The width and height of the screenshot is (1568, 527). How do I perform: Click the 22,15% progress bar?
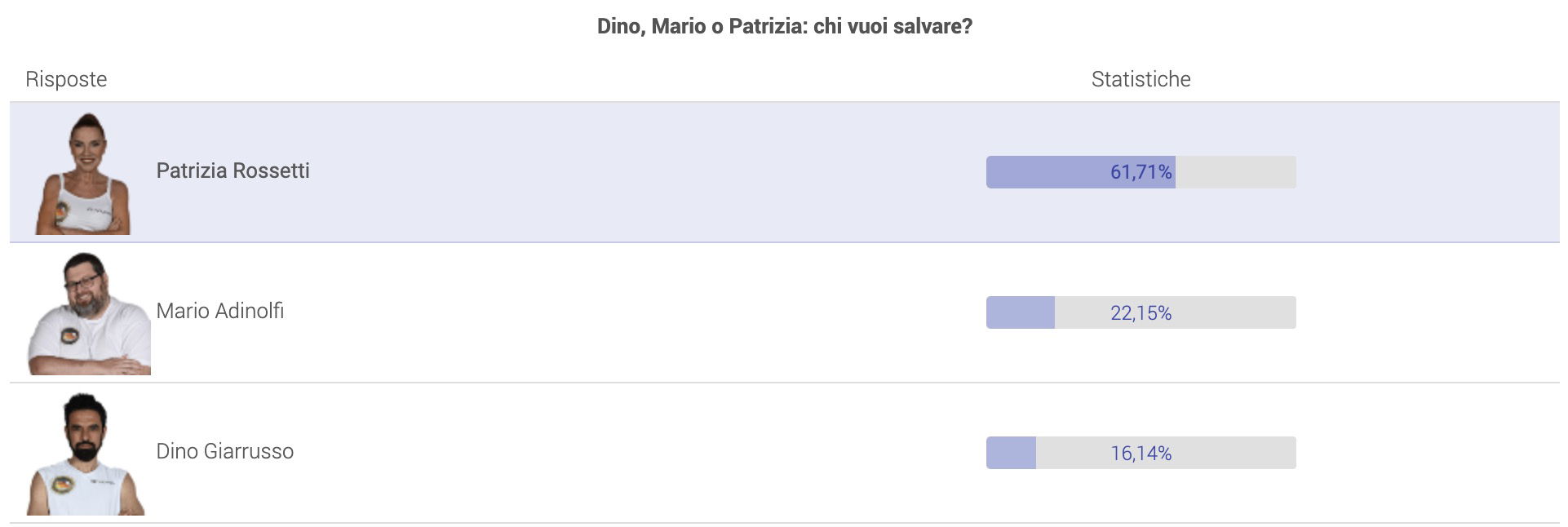[1141, 312]
